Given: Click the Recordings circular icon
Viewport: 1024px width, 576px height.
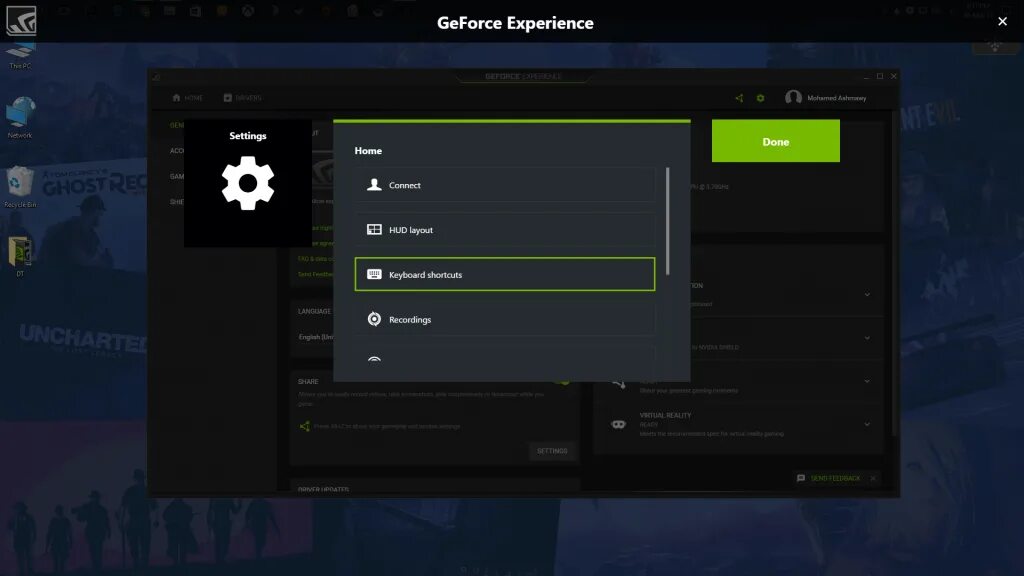Looking at the screenshot, I should 374,319.
